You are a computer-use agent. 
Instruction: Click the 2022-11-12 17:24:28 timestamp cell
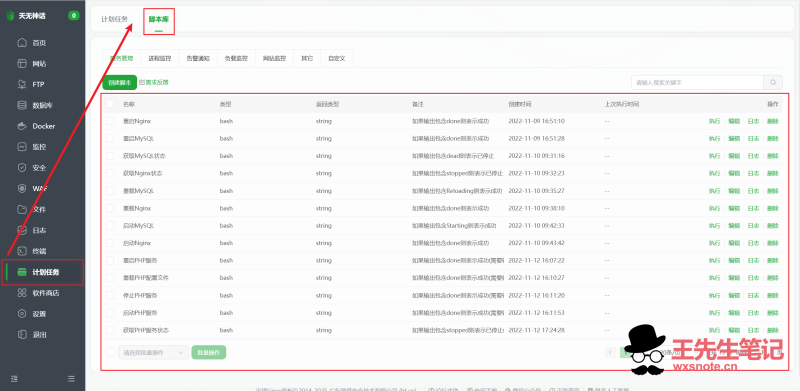click(537, 330)
